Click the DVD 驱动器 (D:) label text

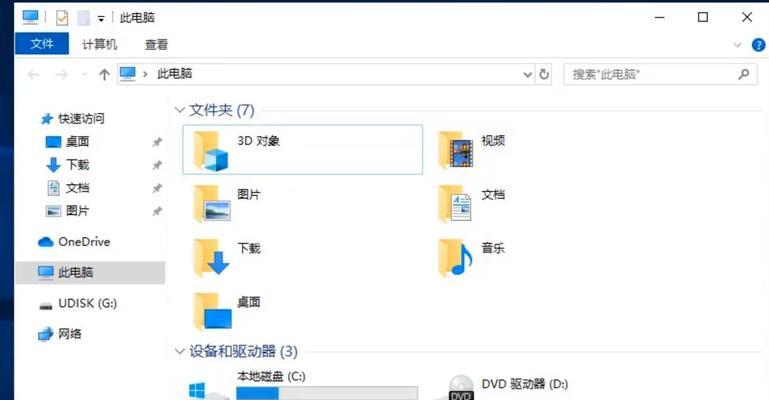[524, 384]
